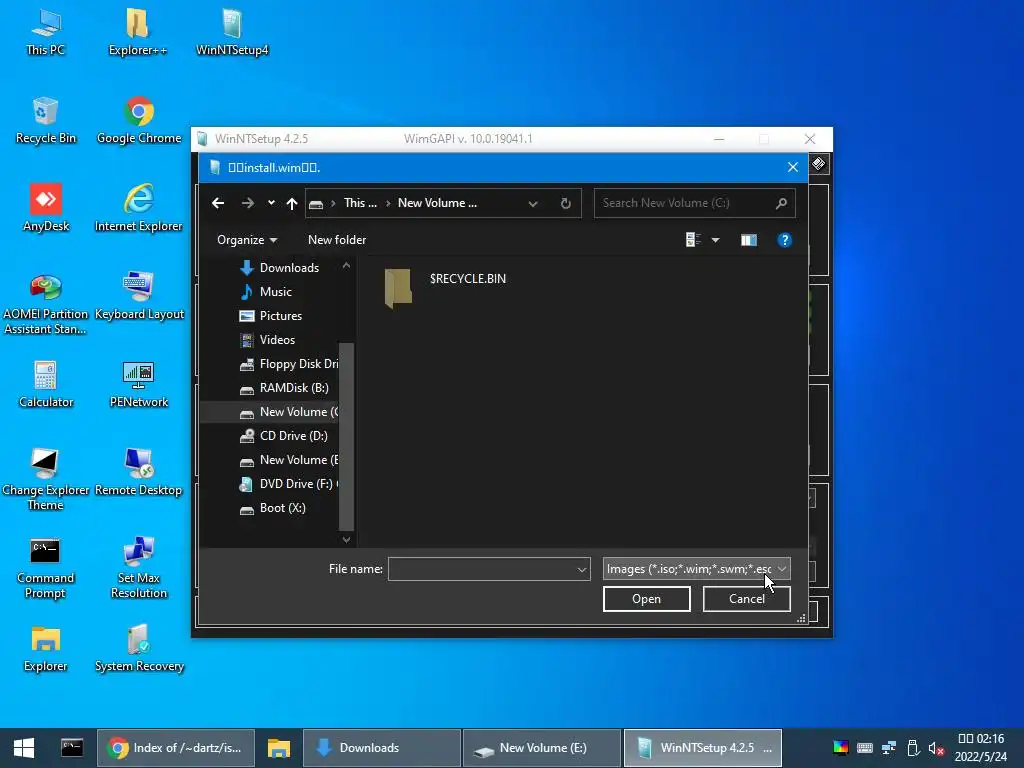
Task: Open Command Prompt desktop icon
Action: (x=45, y=568)
